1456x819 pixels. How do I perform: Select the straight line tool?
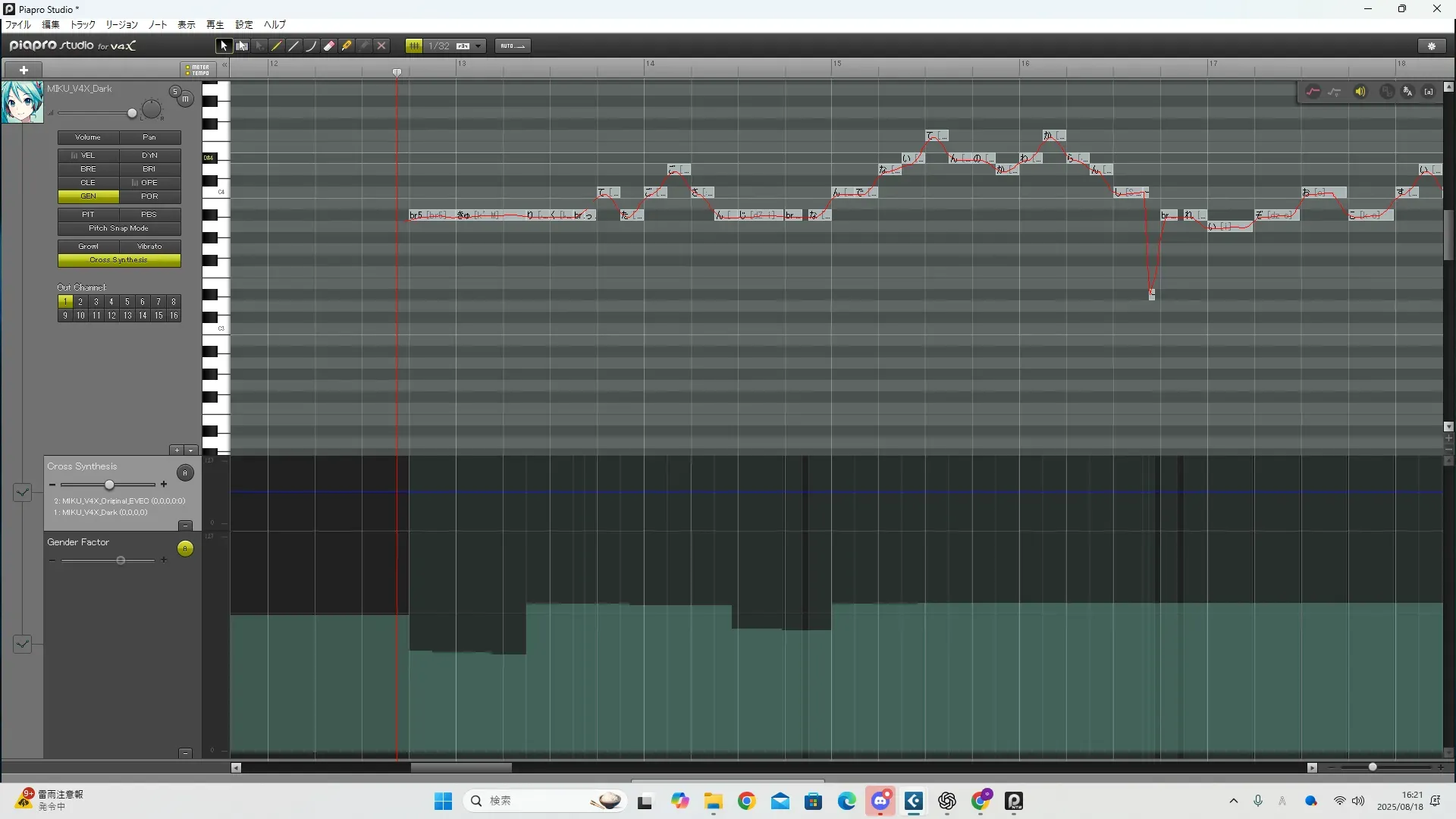click(294, 46)
